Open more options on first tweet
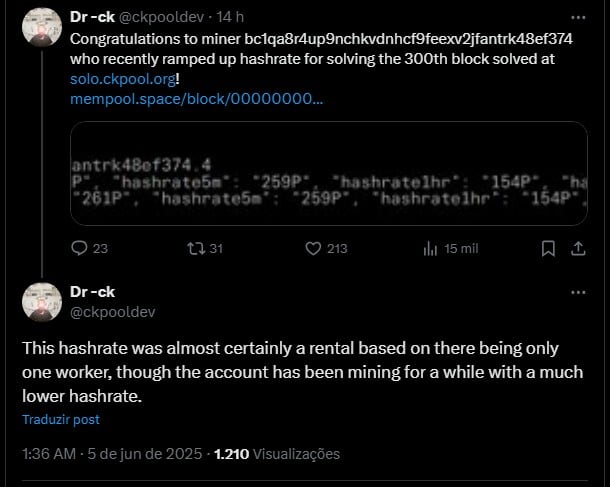The image size is (610, 487). (x=578, y=18)
